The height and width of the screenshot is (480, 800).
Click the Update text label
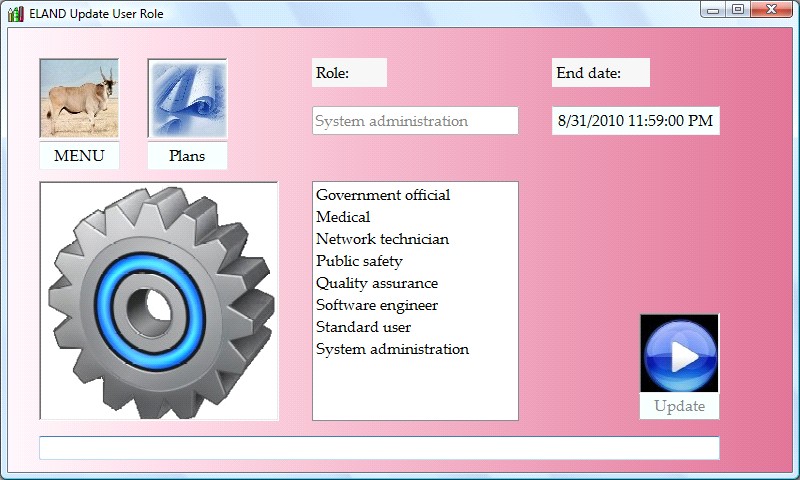tap(679, 406)
